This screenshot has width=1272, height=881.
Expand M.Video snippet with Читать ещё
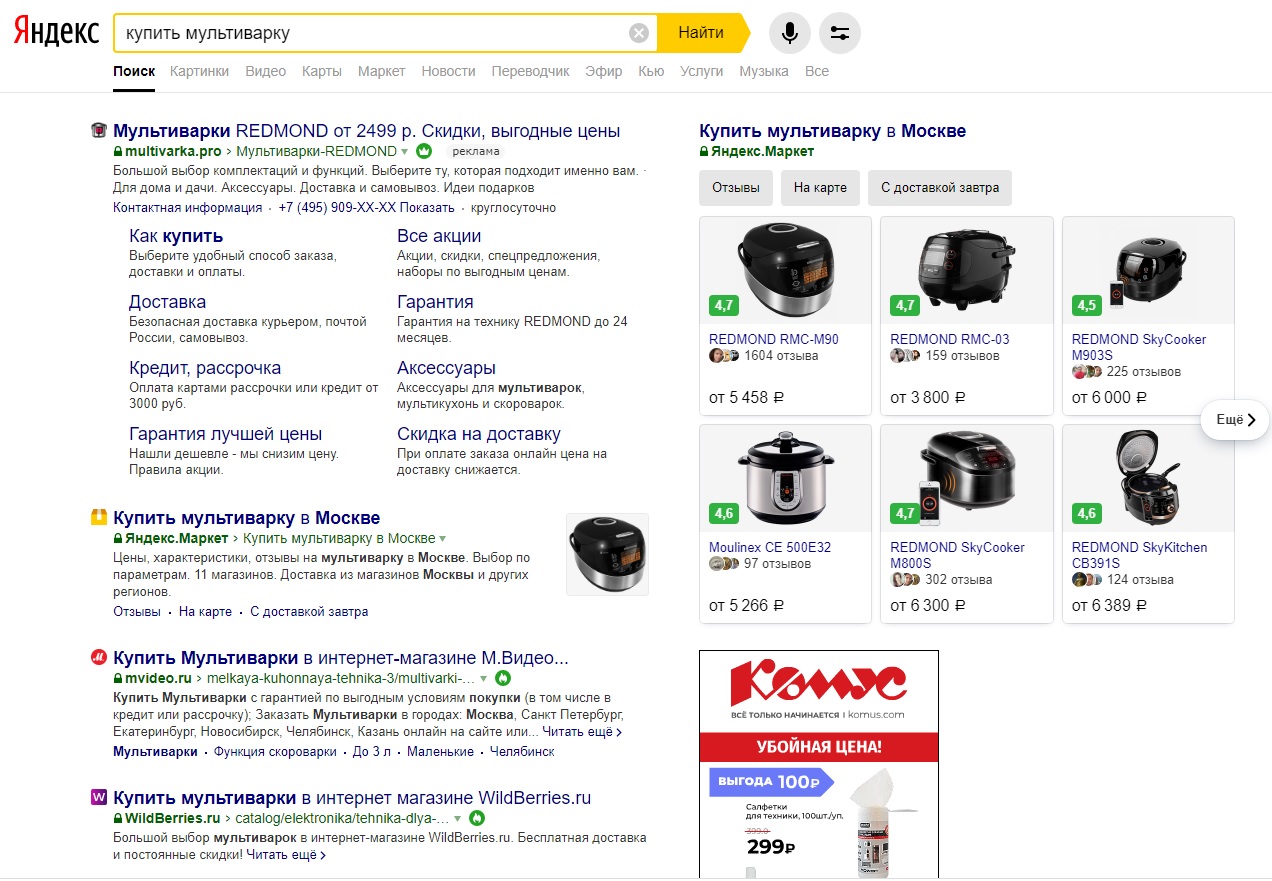[582, 733]
